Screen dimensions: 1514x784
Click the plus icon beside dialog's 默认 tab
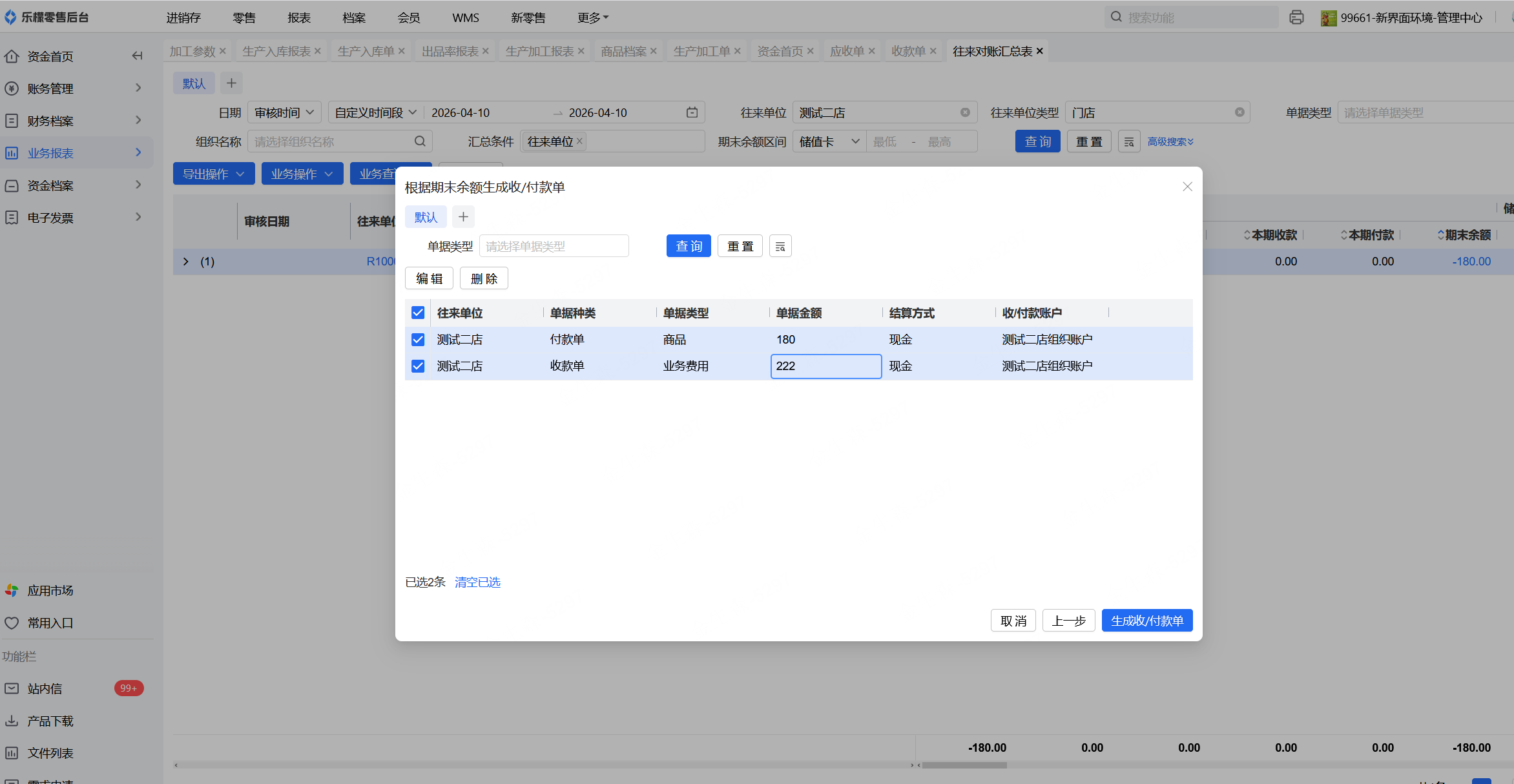[x=463, y=217]
